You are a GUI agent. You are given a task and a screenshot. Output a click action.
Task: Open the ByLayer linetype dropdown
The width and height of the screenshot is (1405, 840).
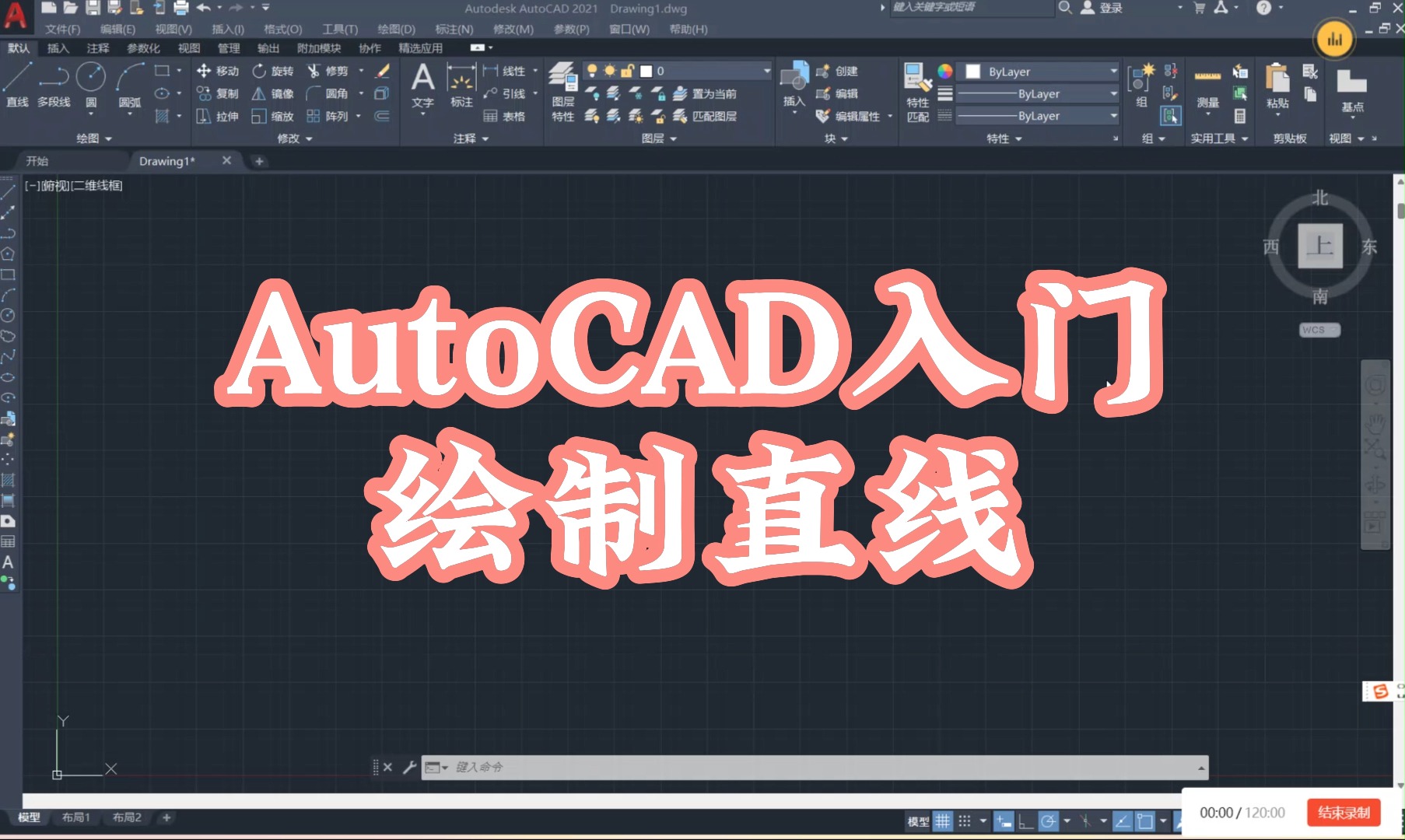tap(1037, 116)
